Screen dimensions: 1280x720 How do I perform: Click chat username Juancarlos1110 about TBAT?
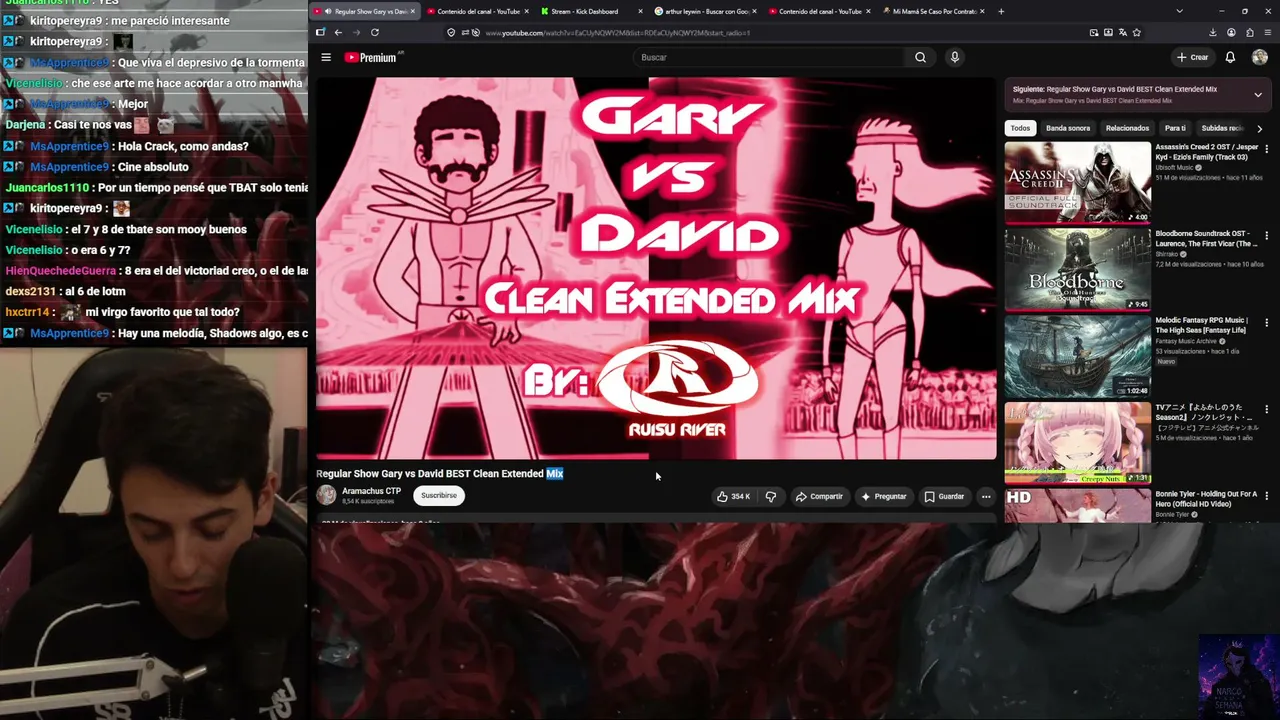point(47,188)
